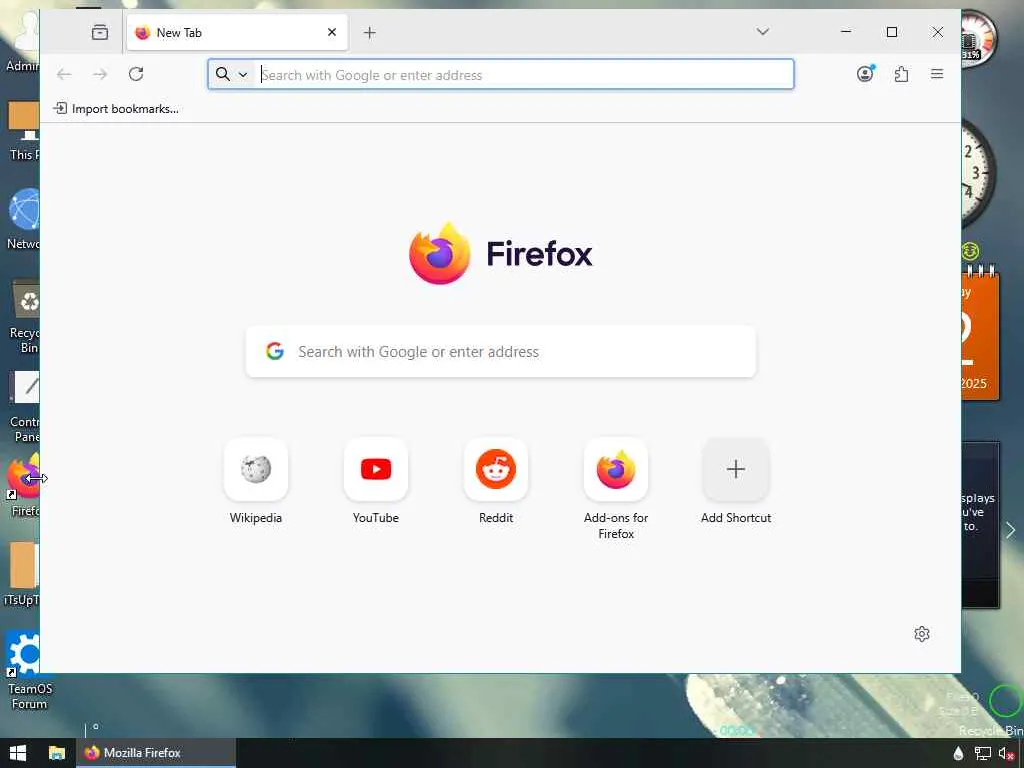This screenshot has width=1024, height=768.
Task: Minimize the Firefox window
Action: coord(846,31)
